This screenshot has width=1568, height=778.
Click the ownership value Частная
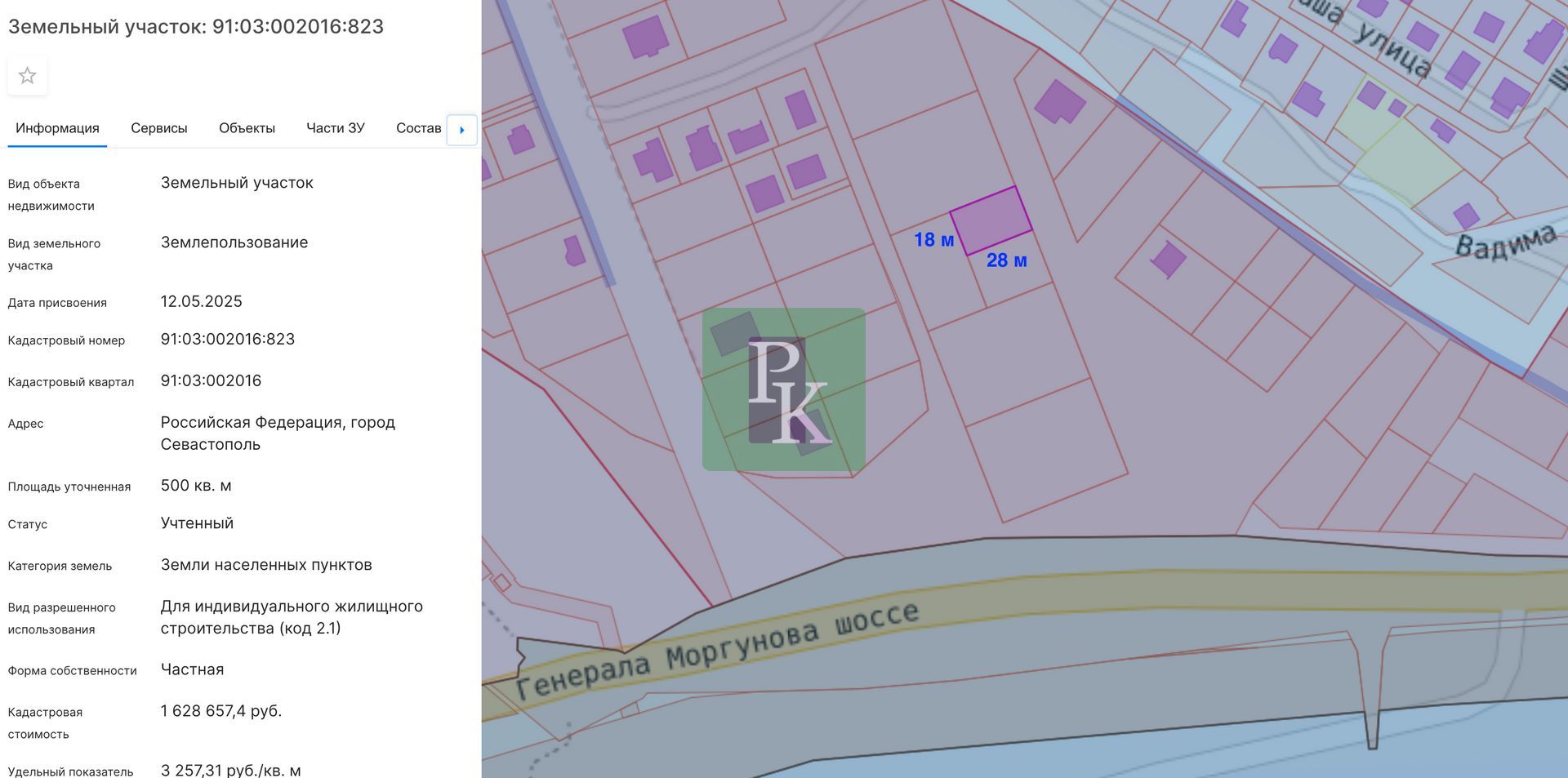(x=192, y=669)
